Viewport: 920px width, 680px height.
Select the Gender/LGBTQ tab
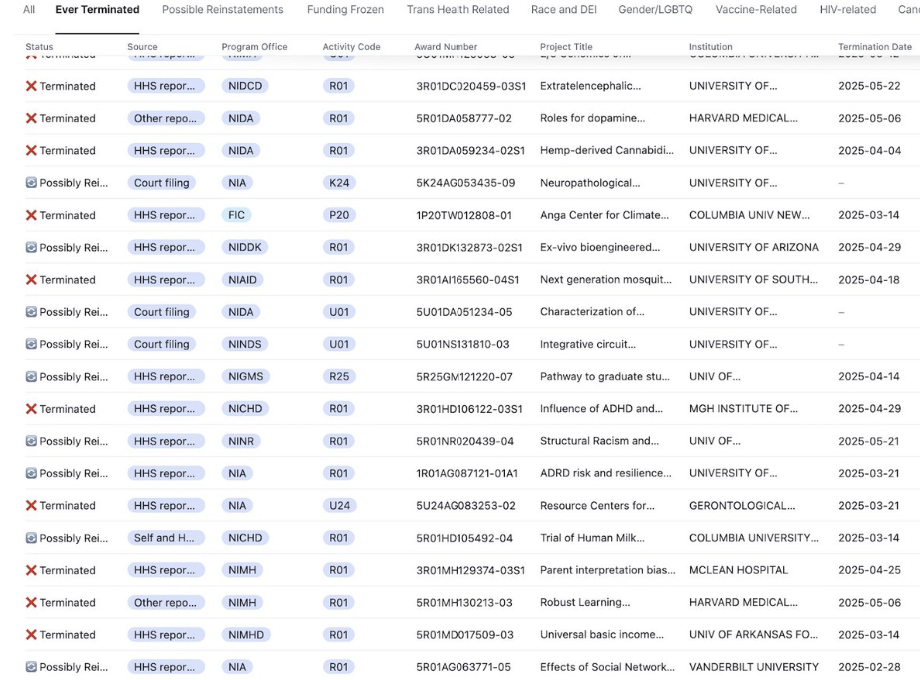(655, 9)
